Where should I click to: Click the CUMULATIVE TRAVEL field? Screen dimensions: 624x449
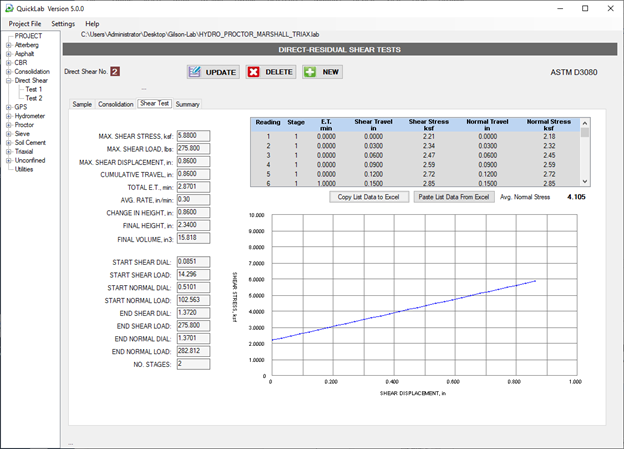(193, 174)
